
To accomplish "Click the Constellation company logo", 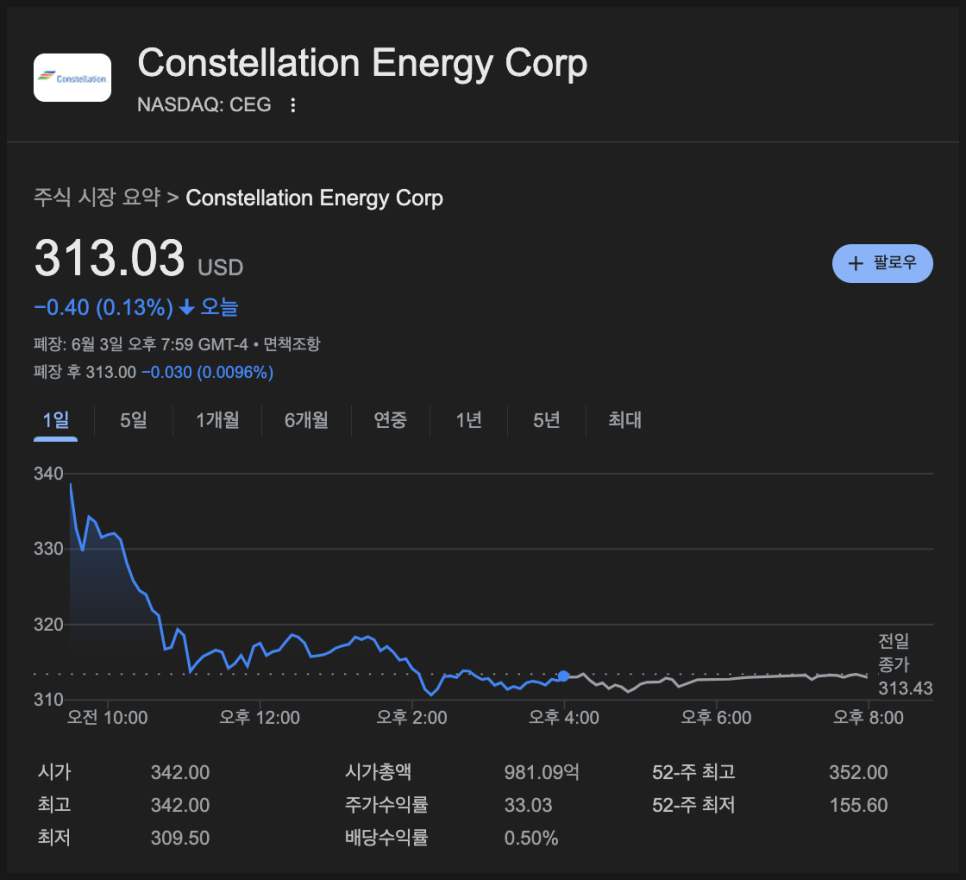I will tap(72, 78).
